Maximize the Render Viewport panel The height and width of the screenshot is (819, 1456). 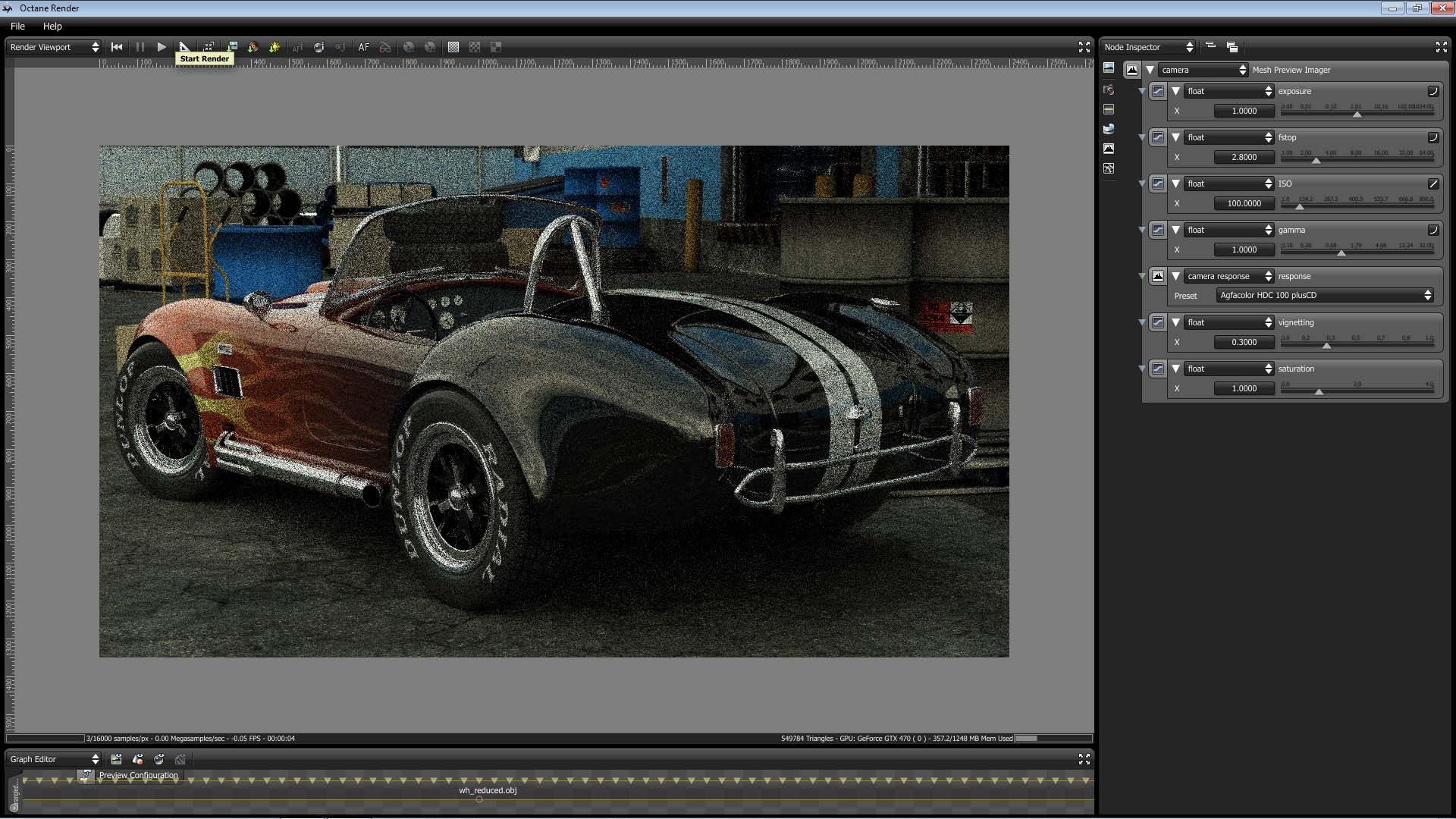click(1084, 47)
